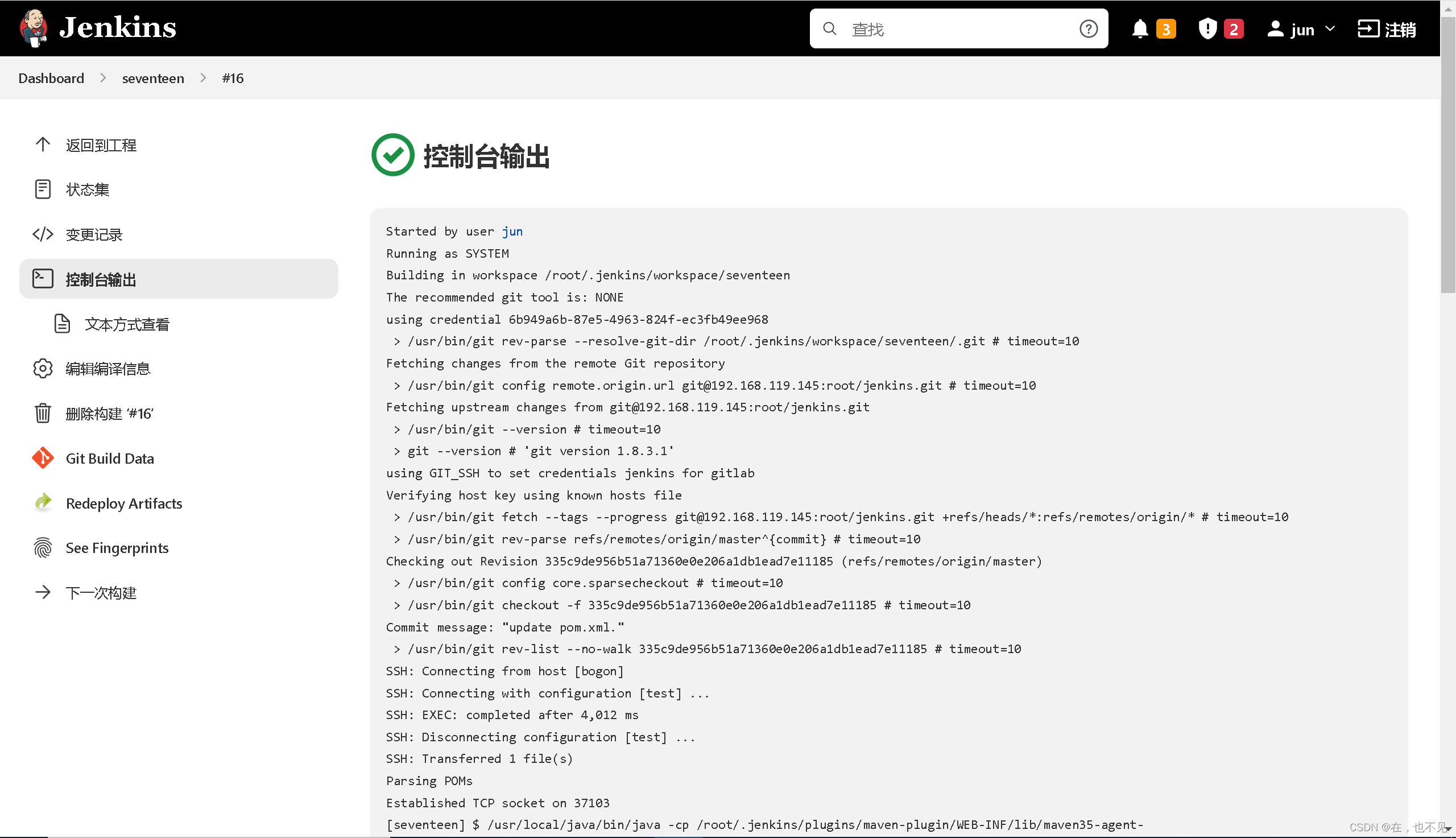
Task: Open Redeploy Artifacts sidebar item
Action: [x=123, y=503]
